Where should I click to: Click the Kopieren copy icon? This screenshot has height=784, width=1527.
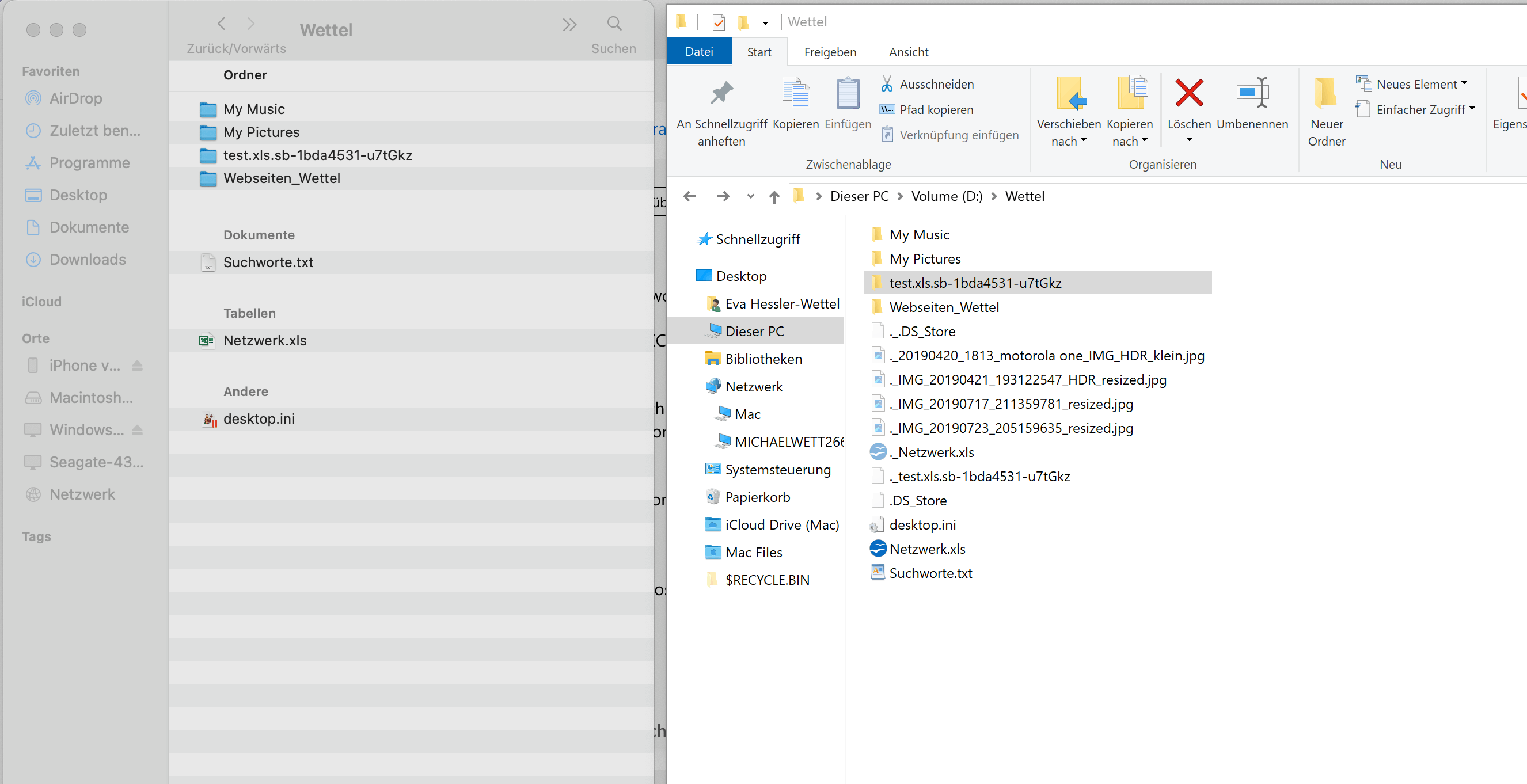click(796, 94)
